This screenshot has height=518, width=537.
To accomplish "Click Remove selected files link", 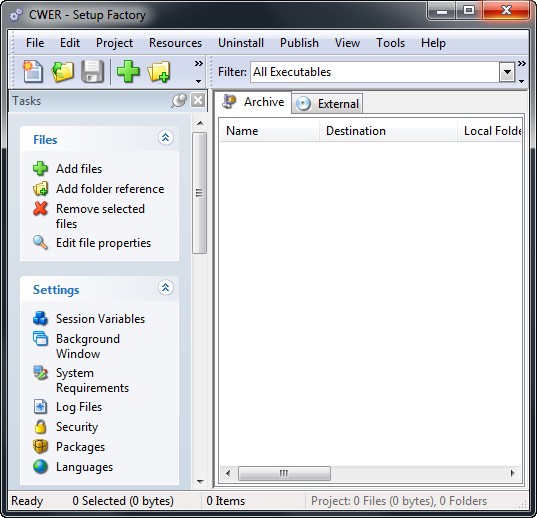I will (x=100, y=216).
